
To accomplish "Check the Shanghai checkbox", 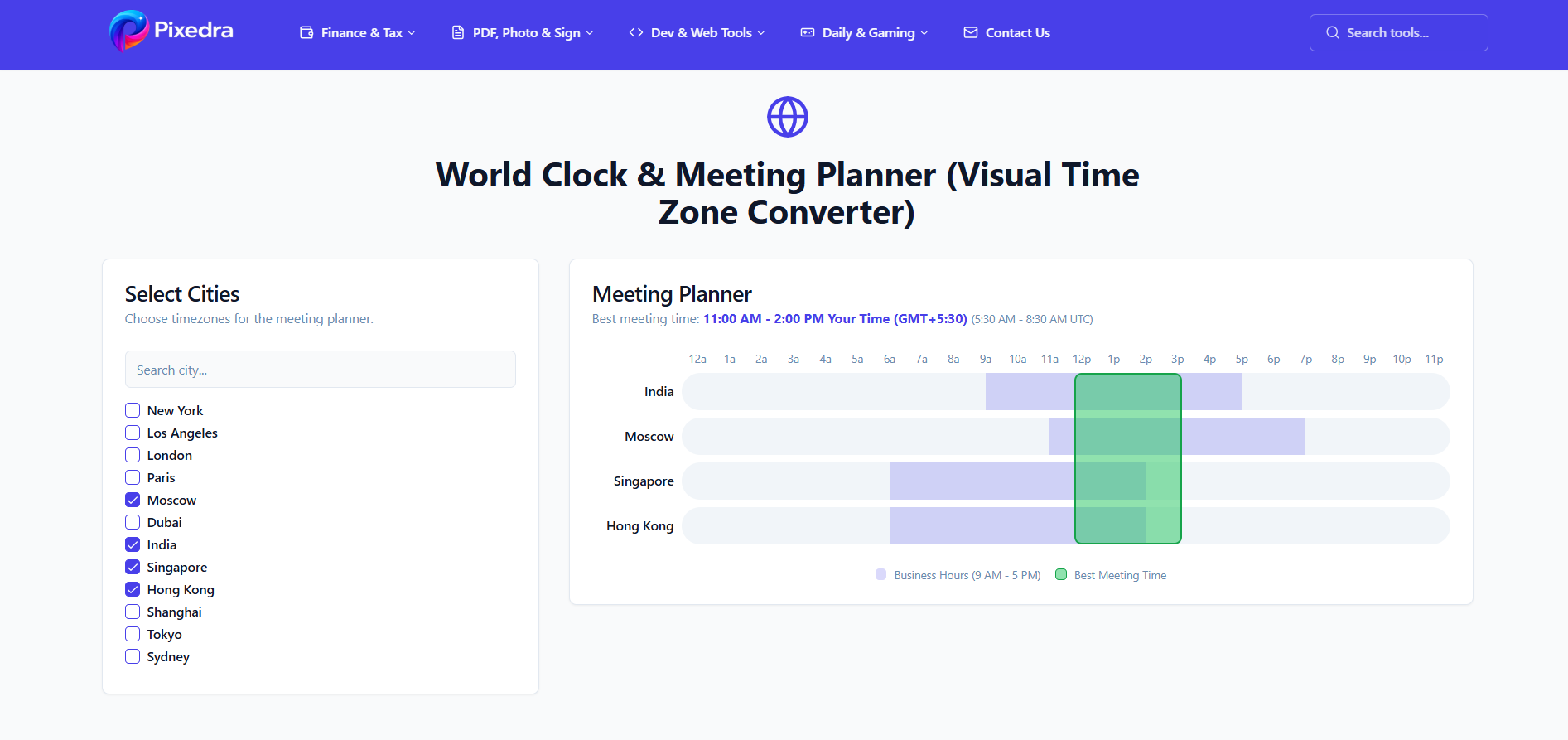I will [x=133, y=612].
